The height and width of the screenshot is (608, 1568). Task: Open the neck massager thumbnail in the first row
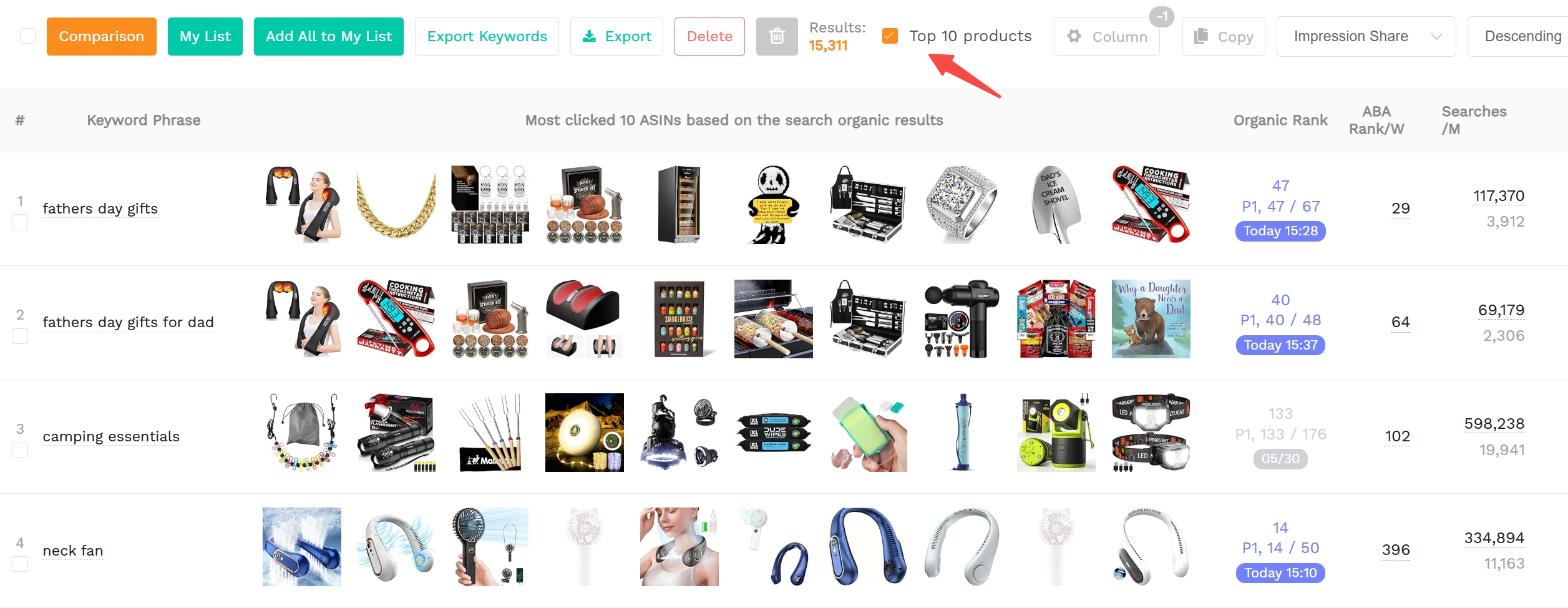[x=302, y=204]
